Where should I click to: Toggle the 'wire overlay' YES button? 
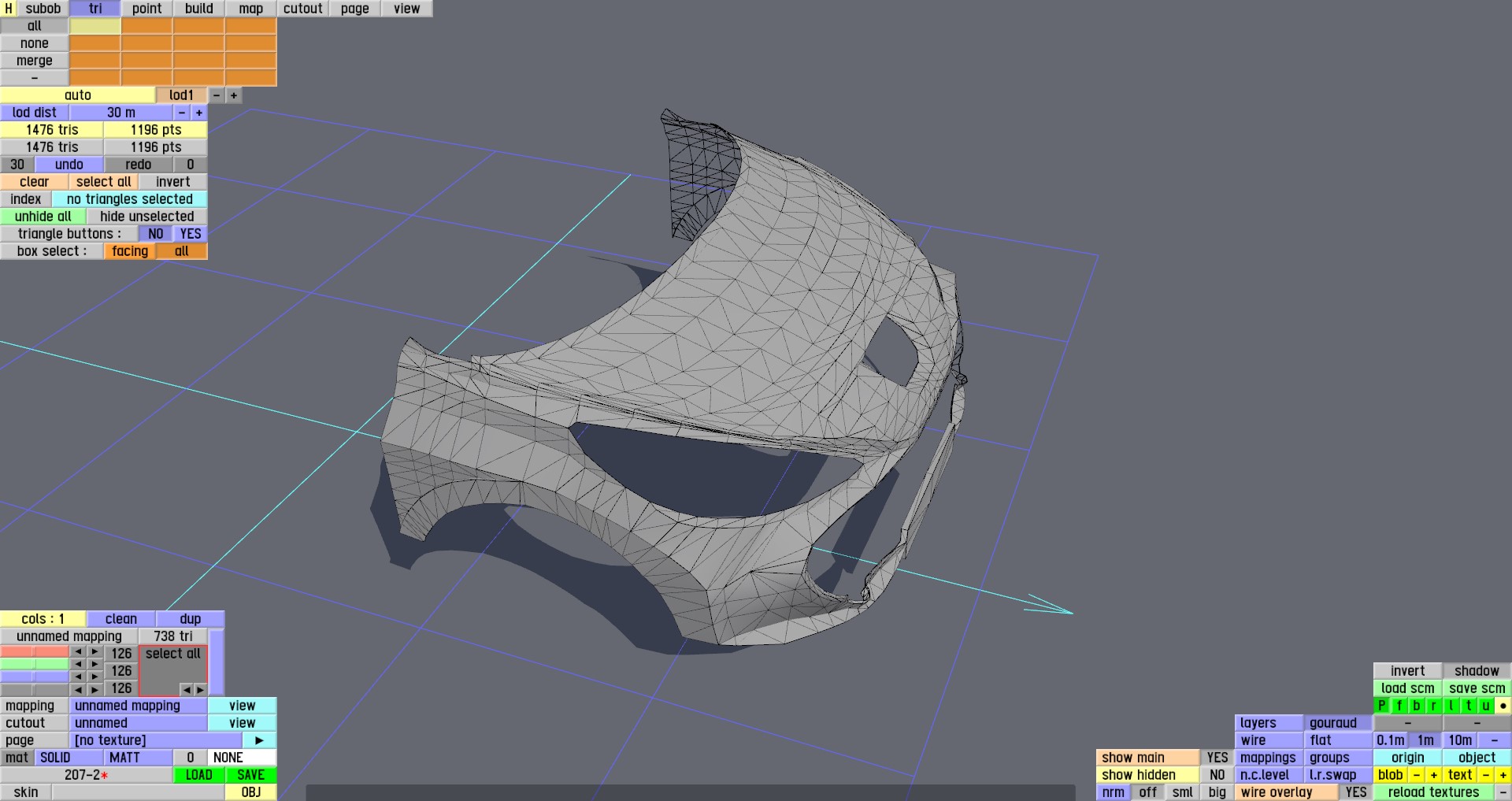coord(1356,792)
